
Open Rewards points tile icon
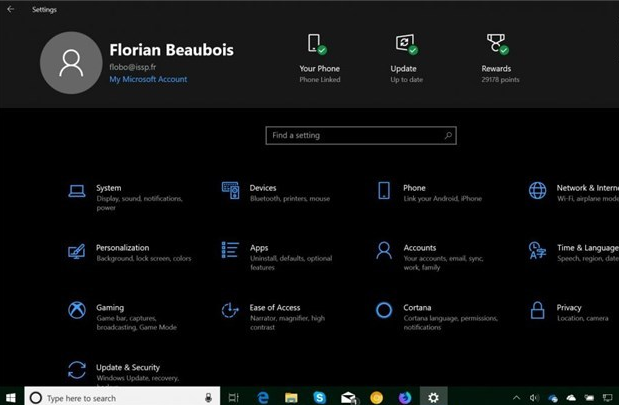(x=497, y=44)
